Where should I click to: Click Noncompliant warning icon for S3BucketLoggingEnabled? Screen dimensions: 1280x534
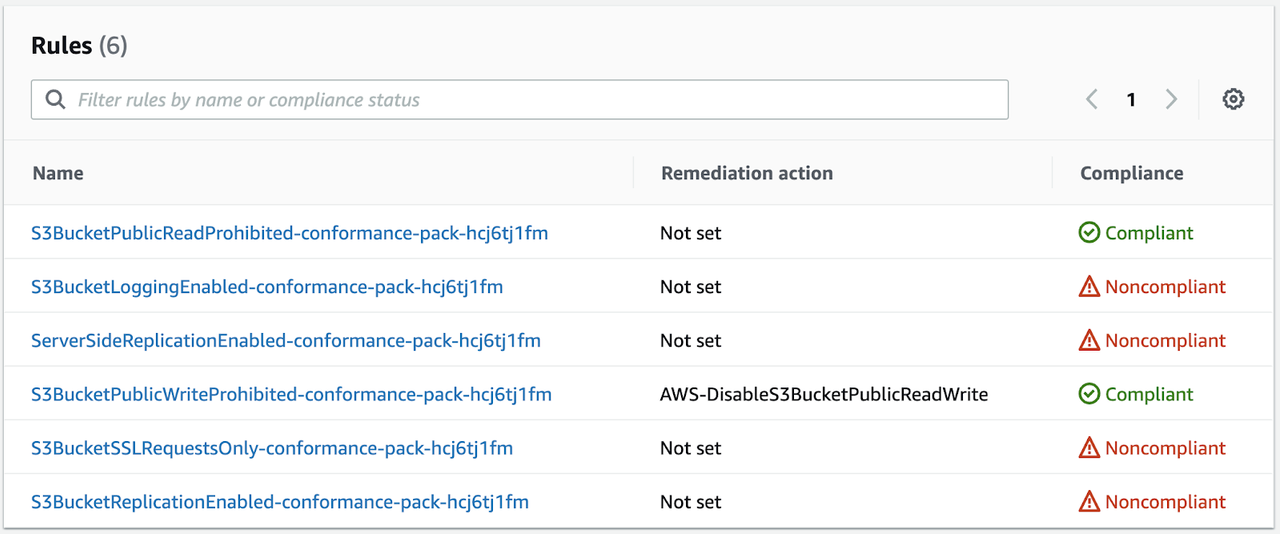pos(1089,287)
